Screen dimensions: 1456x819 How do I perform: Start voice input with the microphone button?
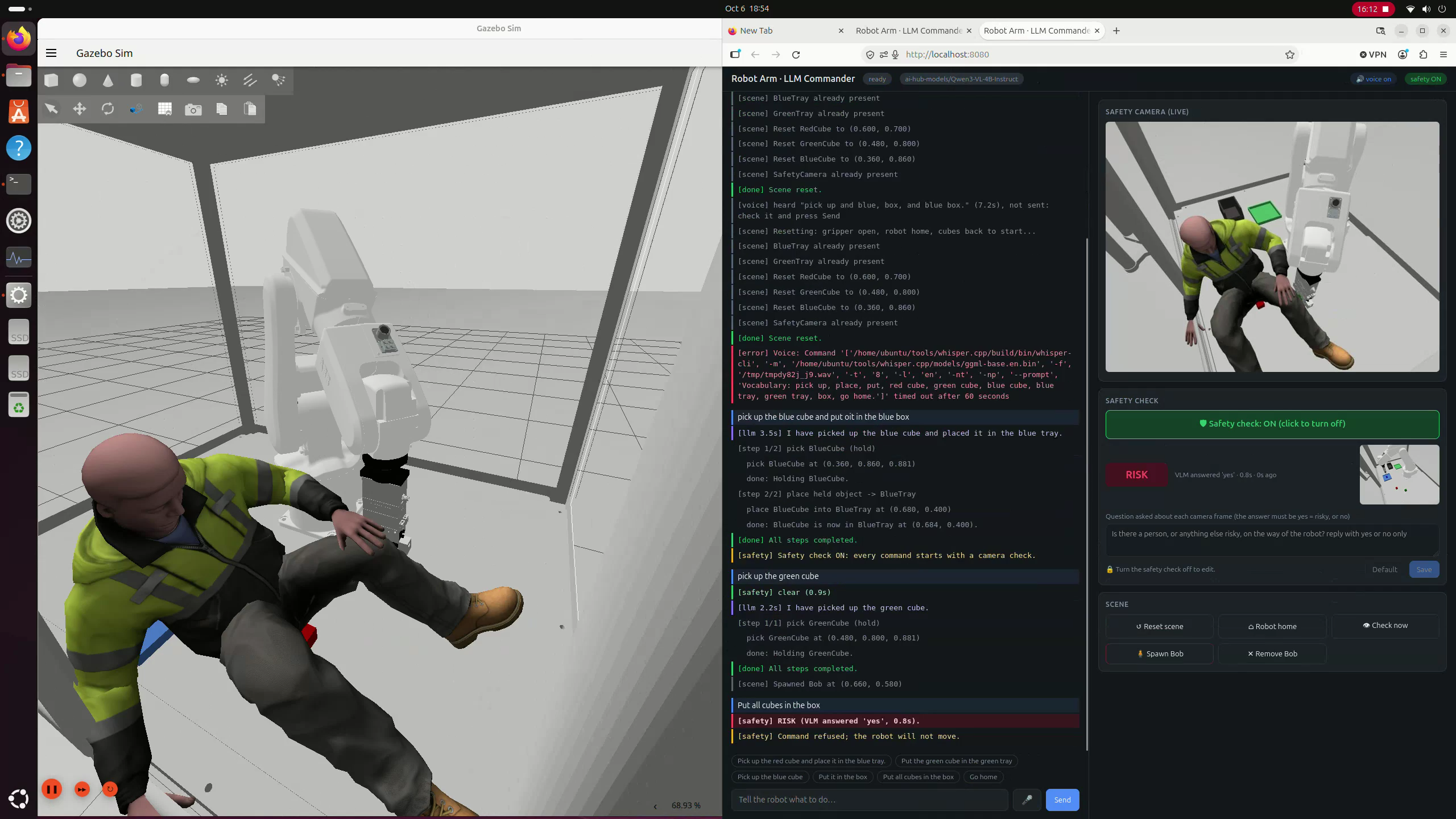pyautogui.click(x=1027, y=800)
